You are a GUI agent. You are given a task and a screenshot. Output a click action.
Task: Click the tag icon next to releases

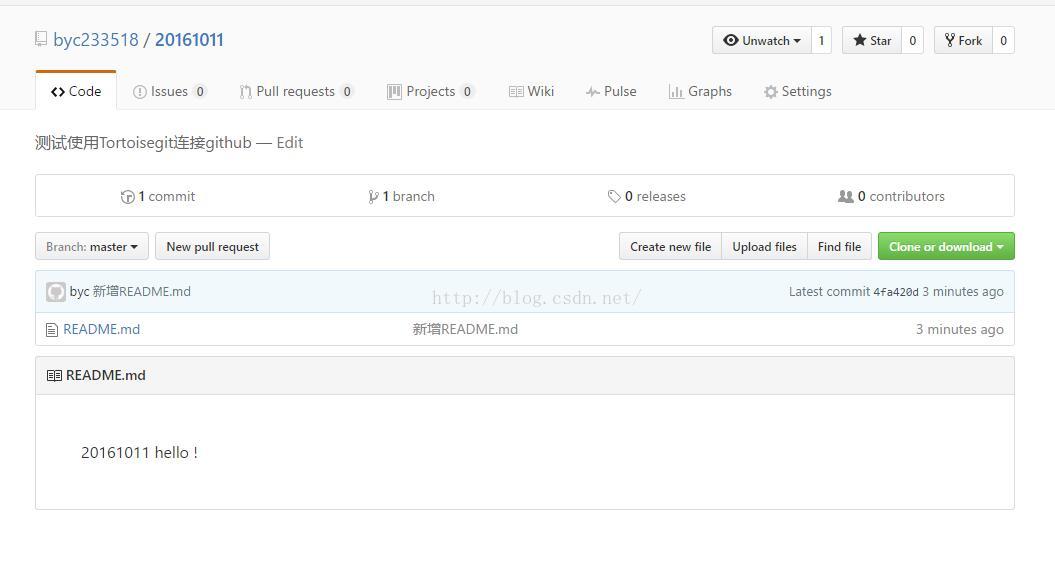pos(614,196)
